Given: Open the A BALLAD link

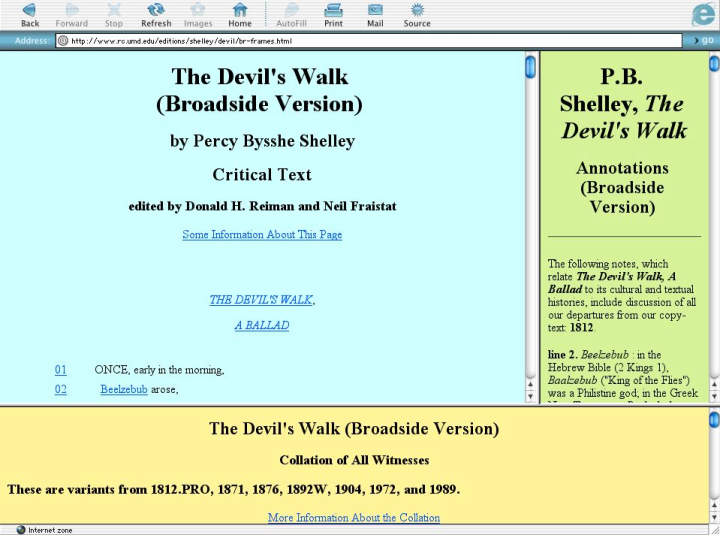Looking at the screenshot, I should pyautogui.click(x=262, y=326).
